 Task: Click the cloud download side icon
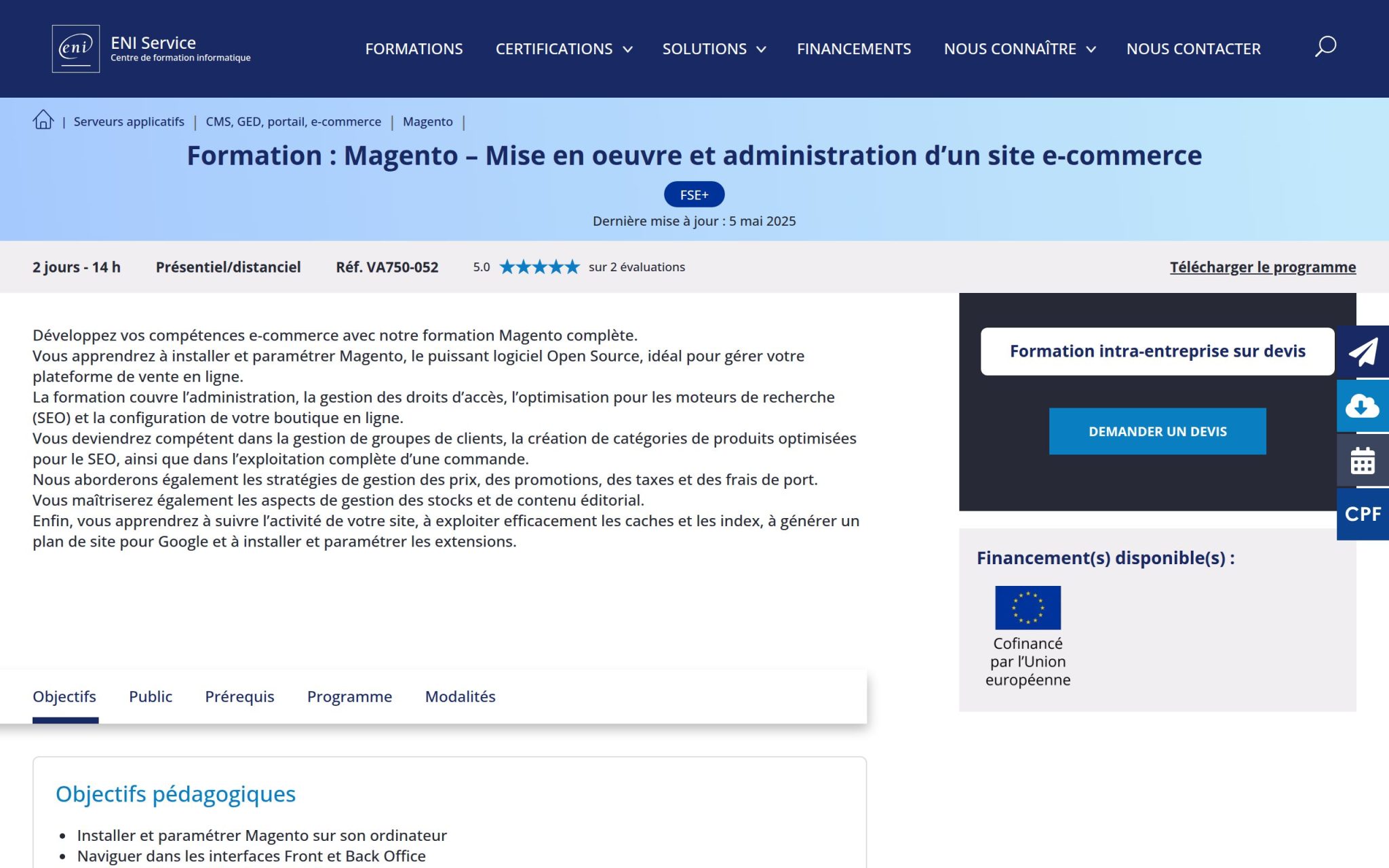click(1363, 406)
